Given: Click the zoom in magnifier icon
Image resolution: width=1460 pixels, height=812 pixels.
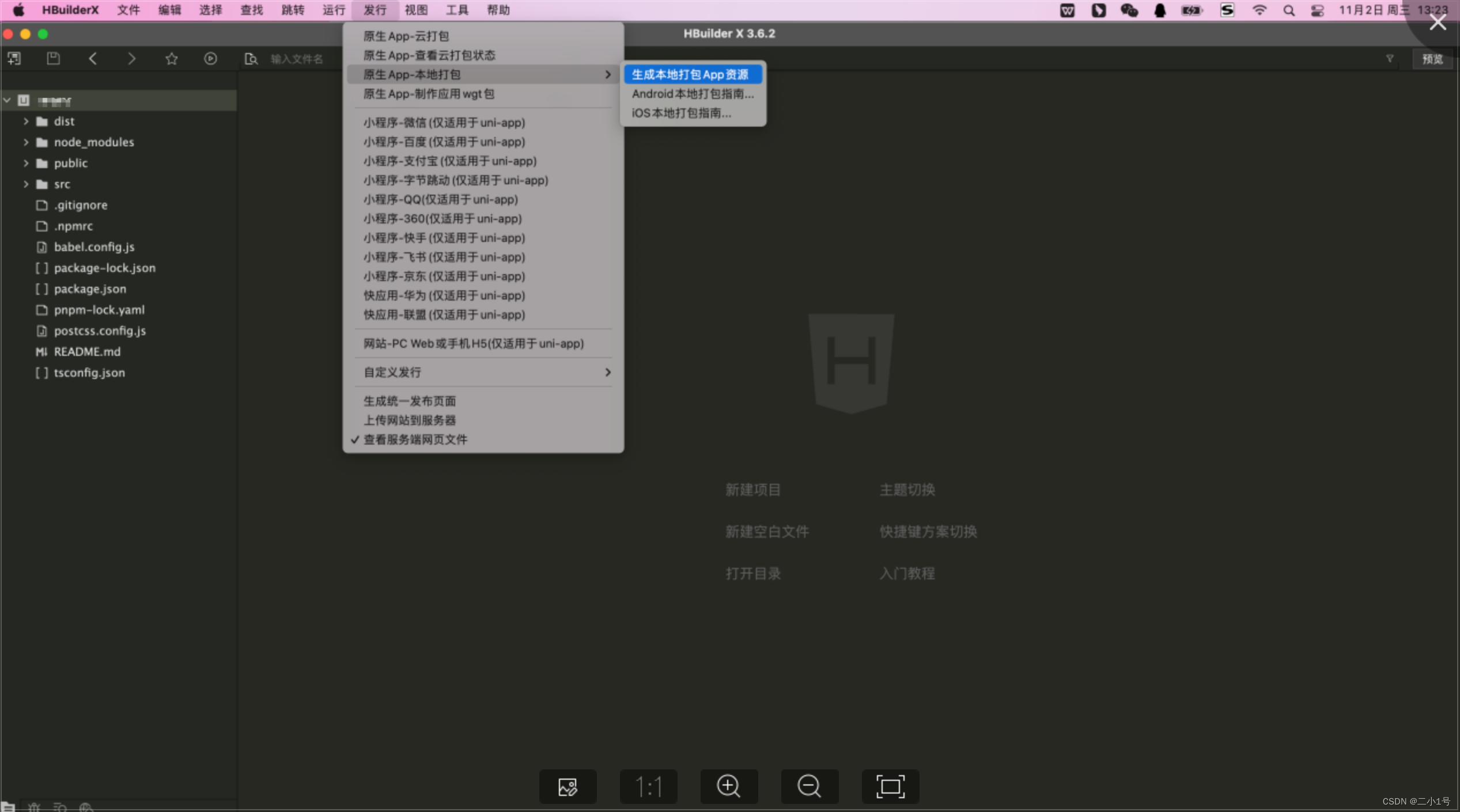Looking at the screenshot, I should [729, 786].
